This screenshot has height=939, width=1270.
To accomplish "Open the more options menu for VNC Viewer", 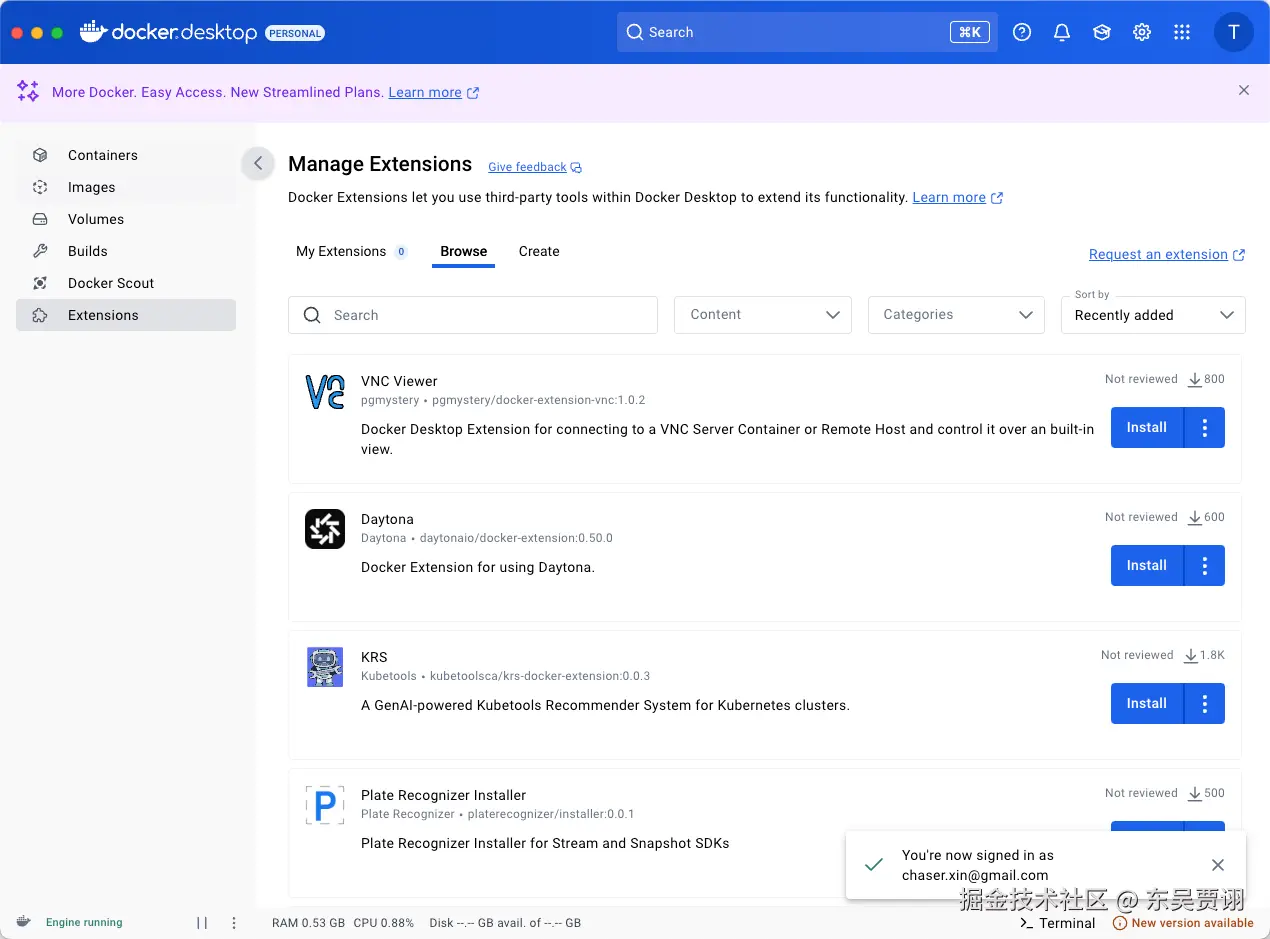I will (1205, 428).
